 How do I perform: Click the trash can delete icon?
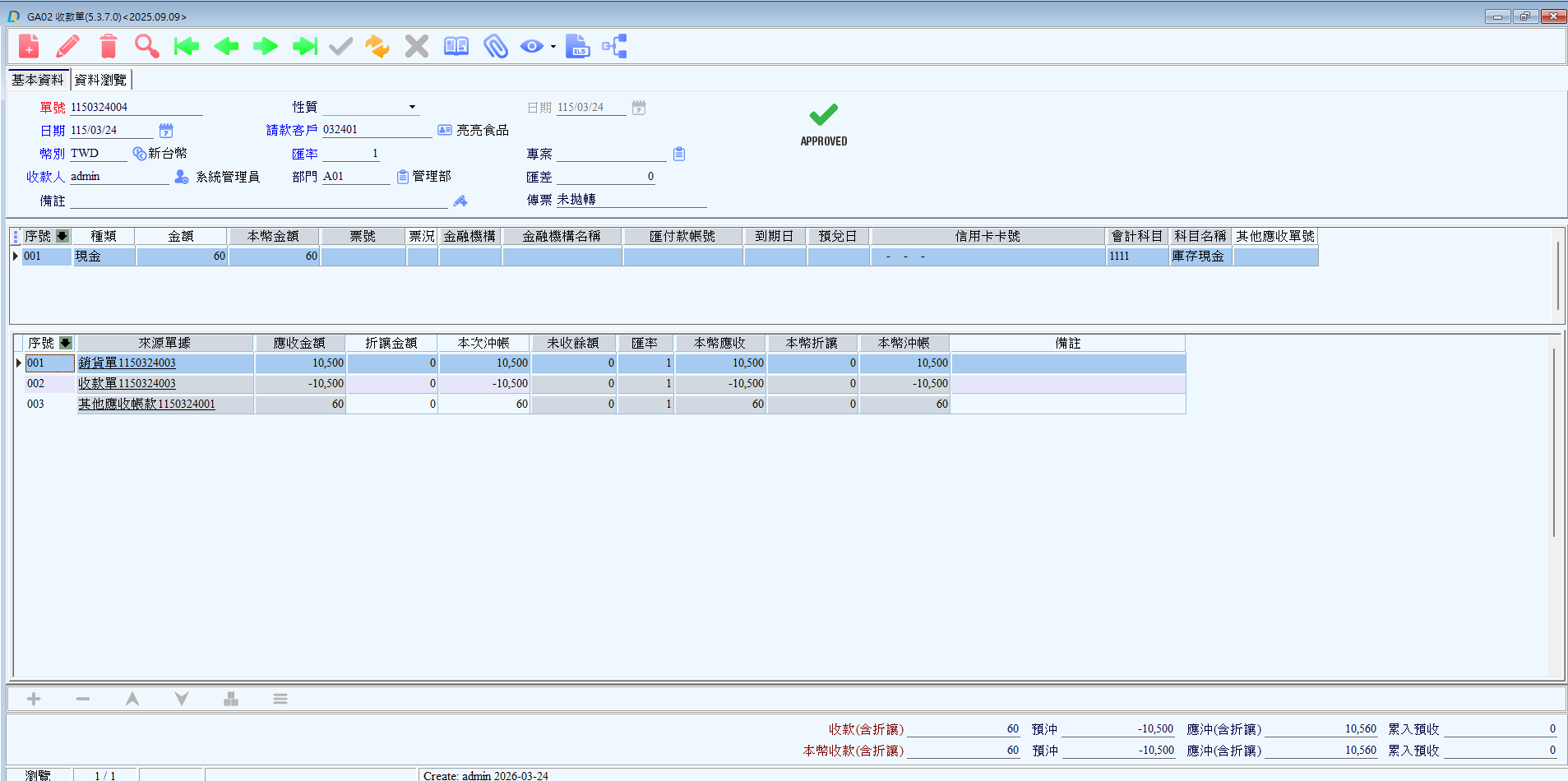[108, 46]
